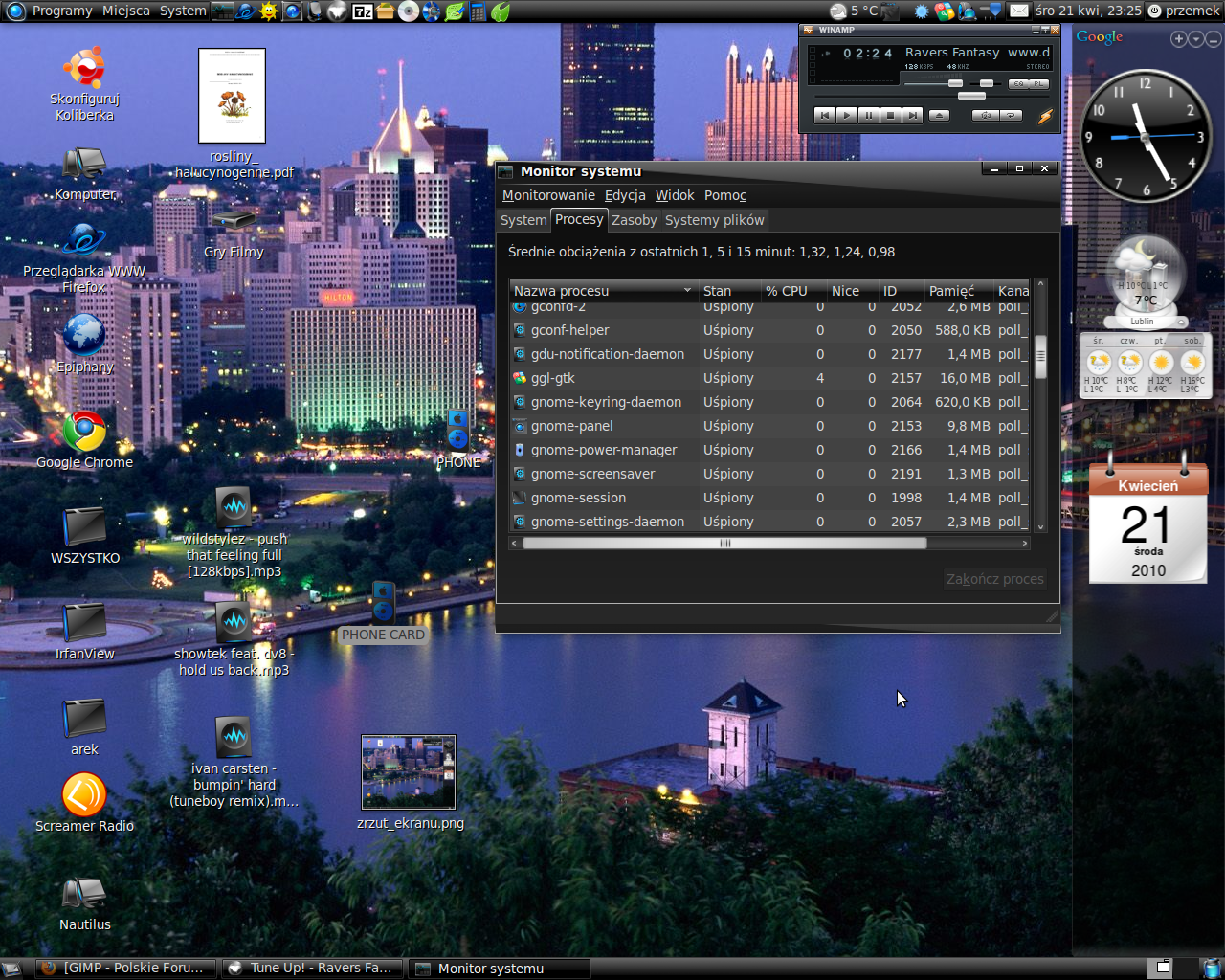The image size is (1225, 980).
Task: Switch to the Zasoby tab
Action: coord(634,220)
